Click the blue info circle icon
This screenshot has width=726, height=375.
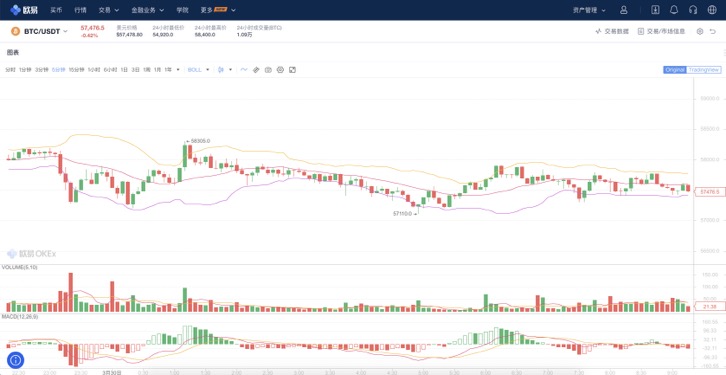[15, 360]
